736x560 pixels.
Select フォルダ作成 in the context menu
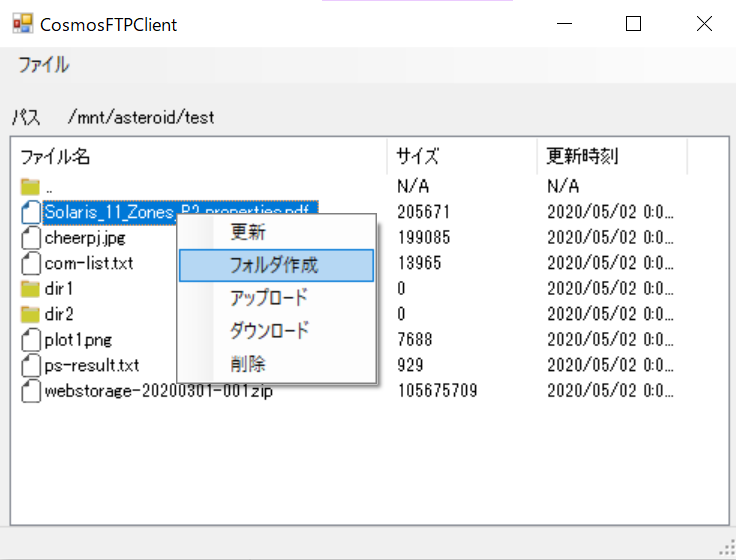(x=274, y=265)
